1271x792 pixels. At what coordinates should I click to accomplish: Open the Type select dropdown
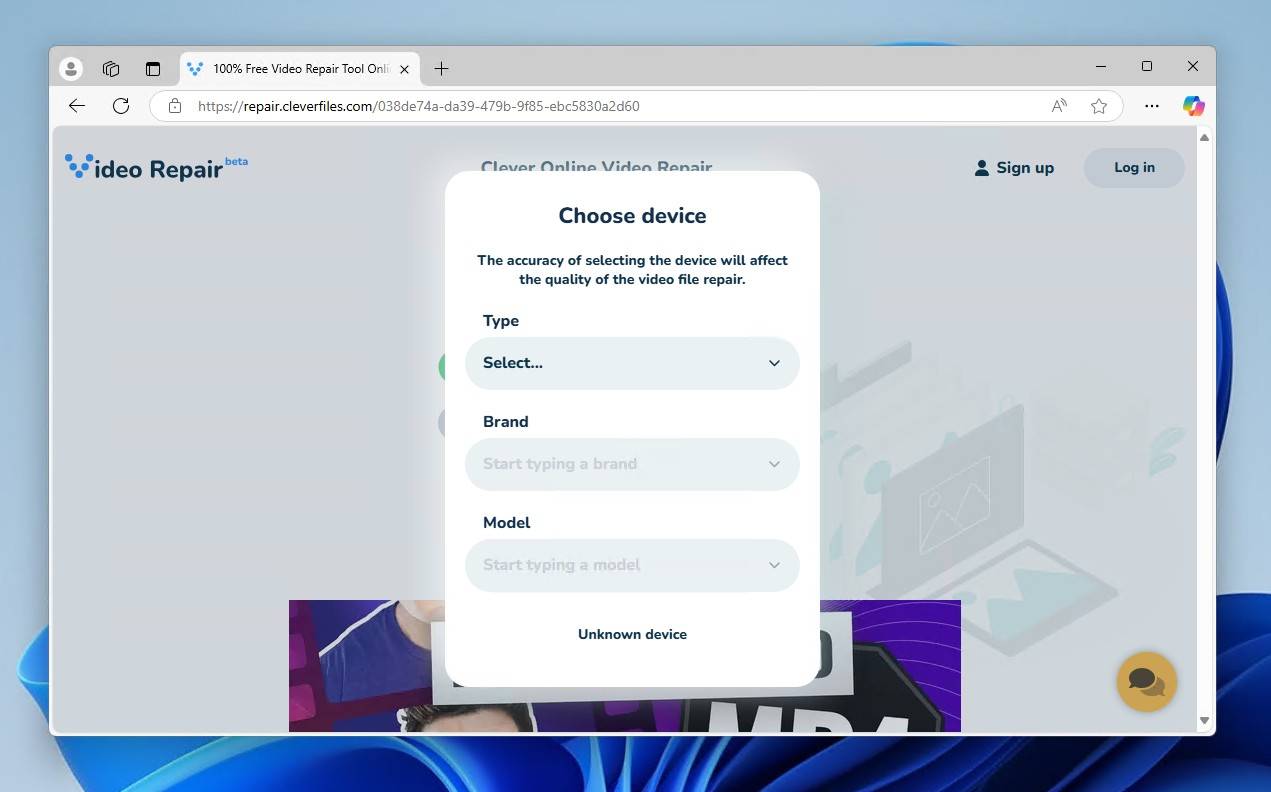pos(632,363)
